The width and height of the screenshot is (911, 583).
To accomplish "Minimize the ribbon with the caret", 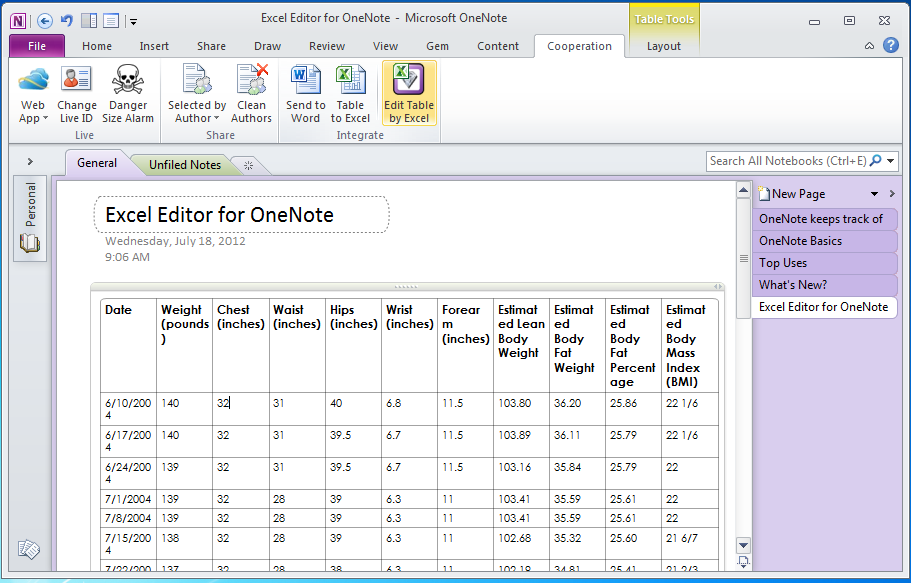I will [x=869, y=45].
